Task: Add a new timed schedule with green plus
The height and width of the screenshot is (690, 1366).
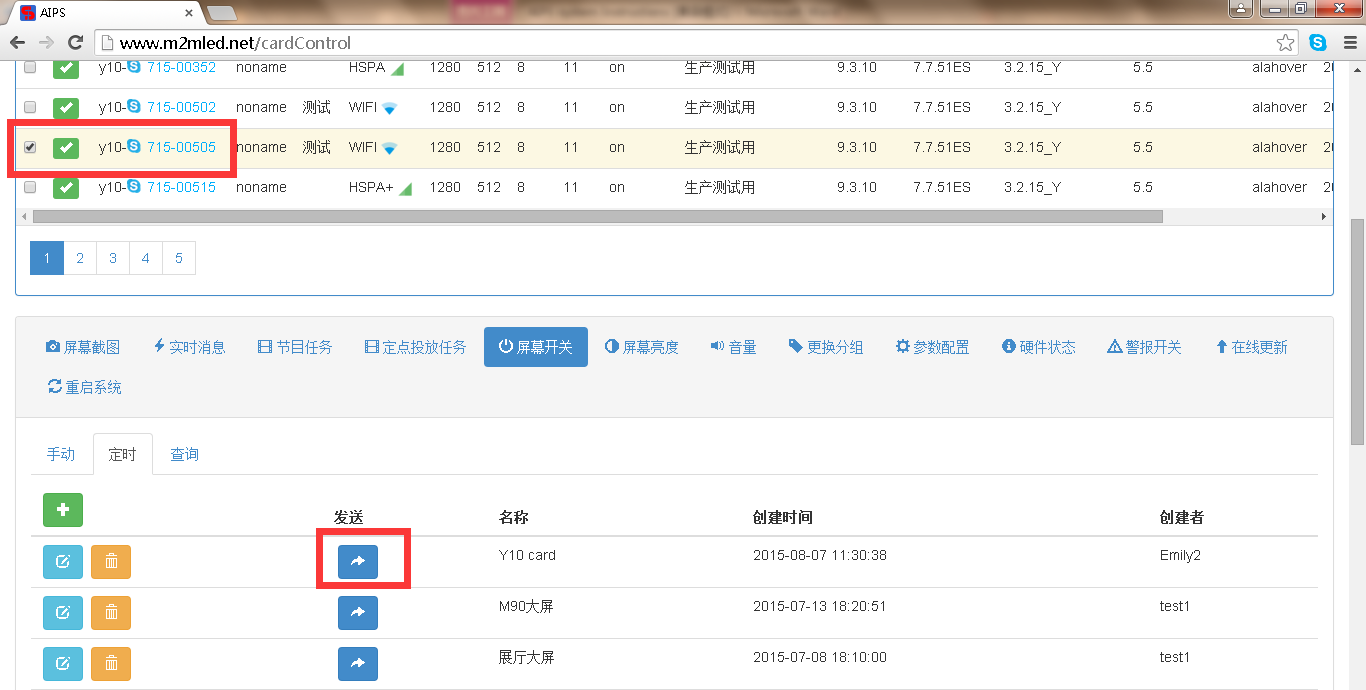Action: point(63,510)
